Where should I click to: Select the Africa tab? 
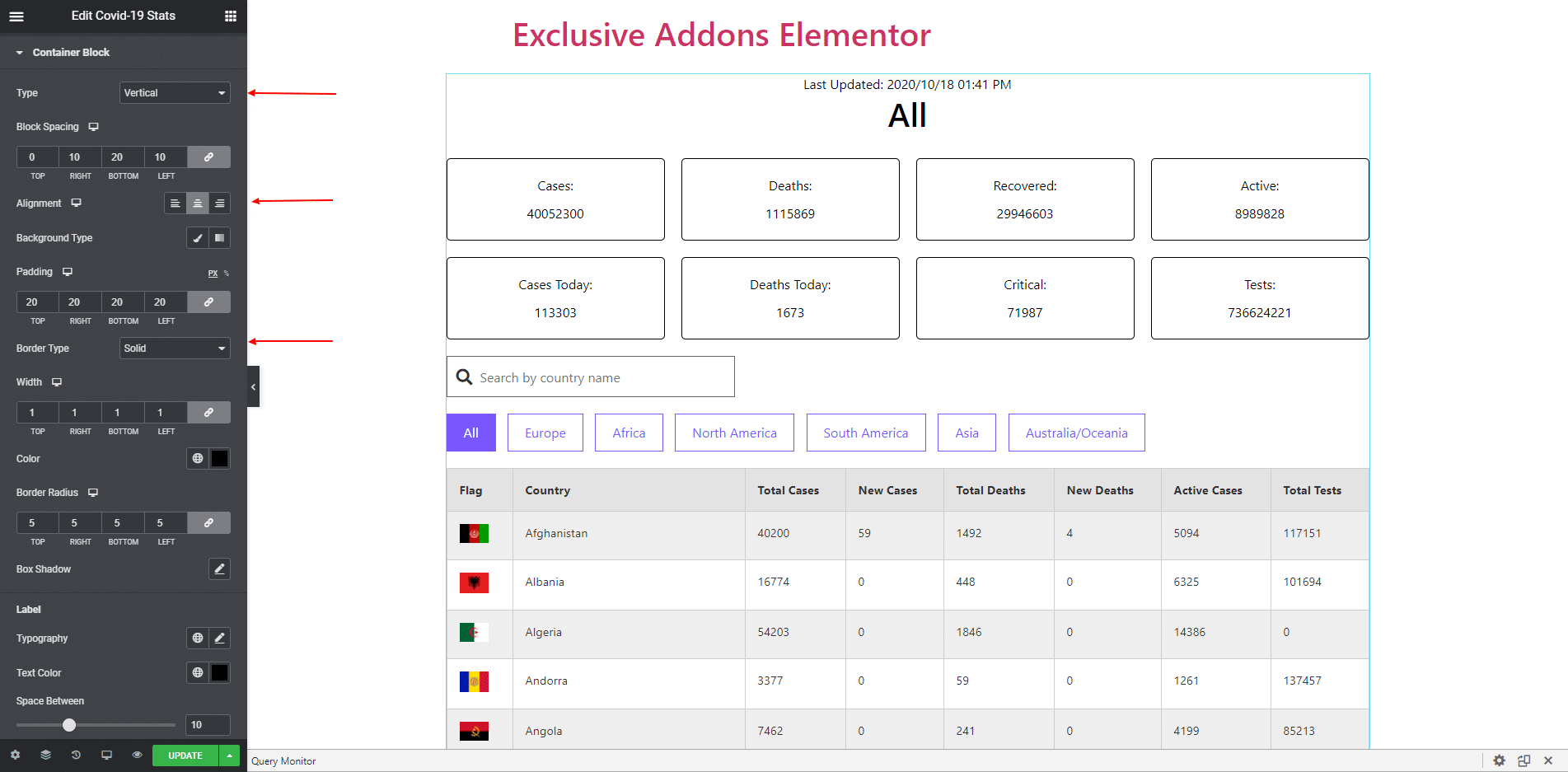point(629,433)
